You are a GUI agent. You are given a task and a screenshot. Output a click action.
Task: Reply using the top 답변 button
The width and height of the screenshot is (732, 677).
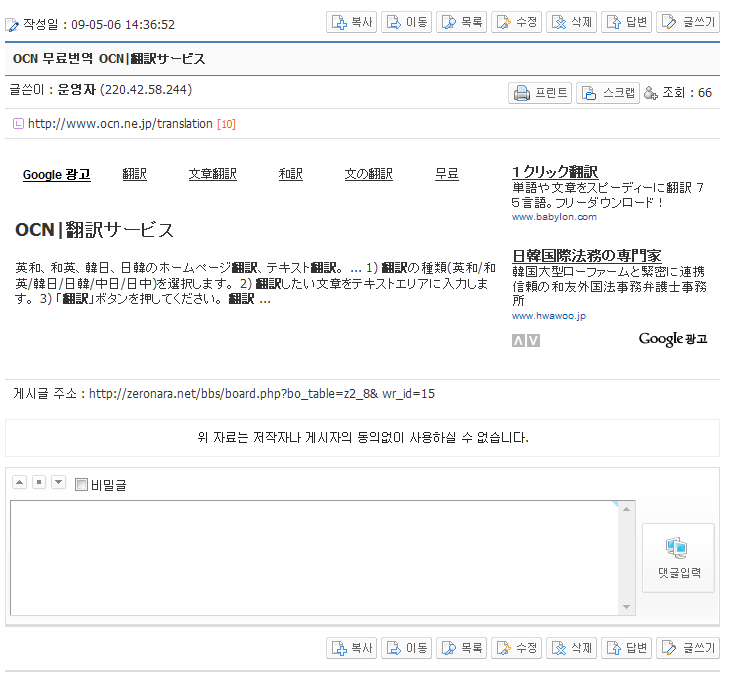coord(627,22)
